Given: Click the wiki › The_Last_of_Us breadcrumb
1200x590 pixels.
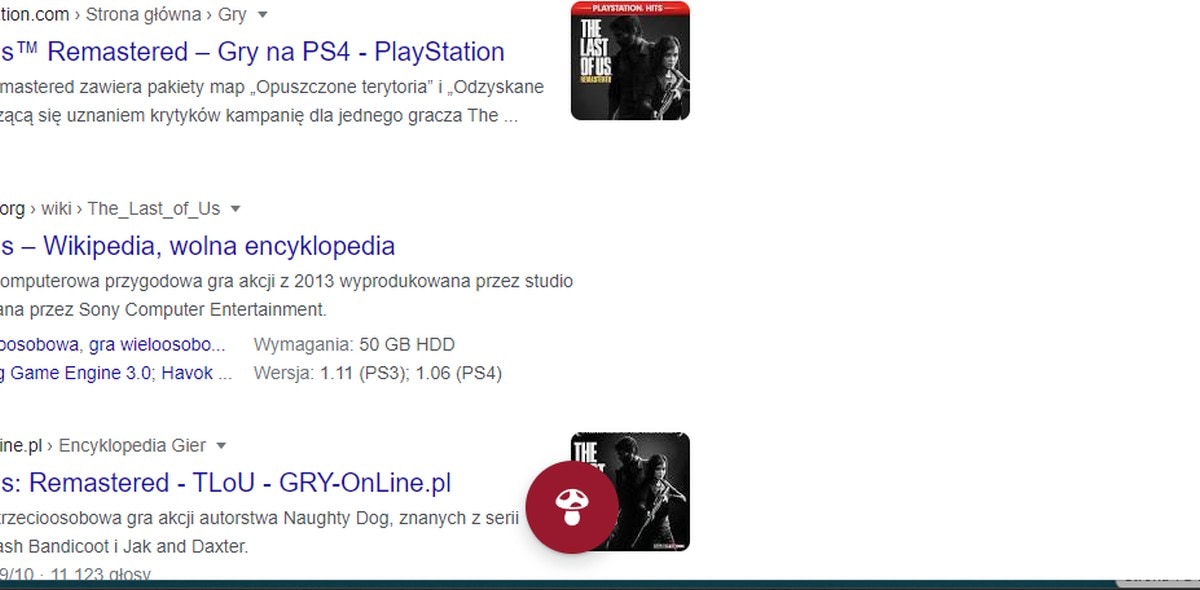Looking at the screenshot, I should [130, 209].
